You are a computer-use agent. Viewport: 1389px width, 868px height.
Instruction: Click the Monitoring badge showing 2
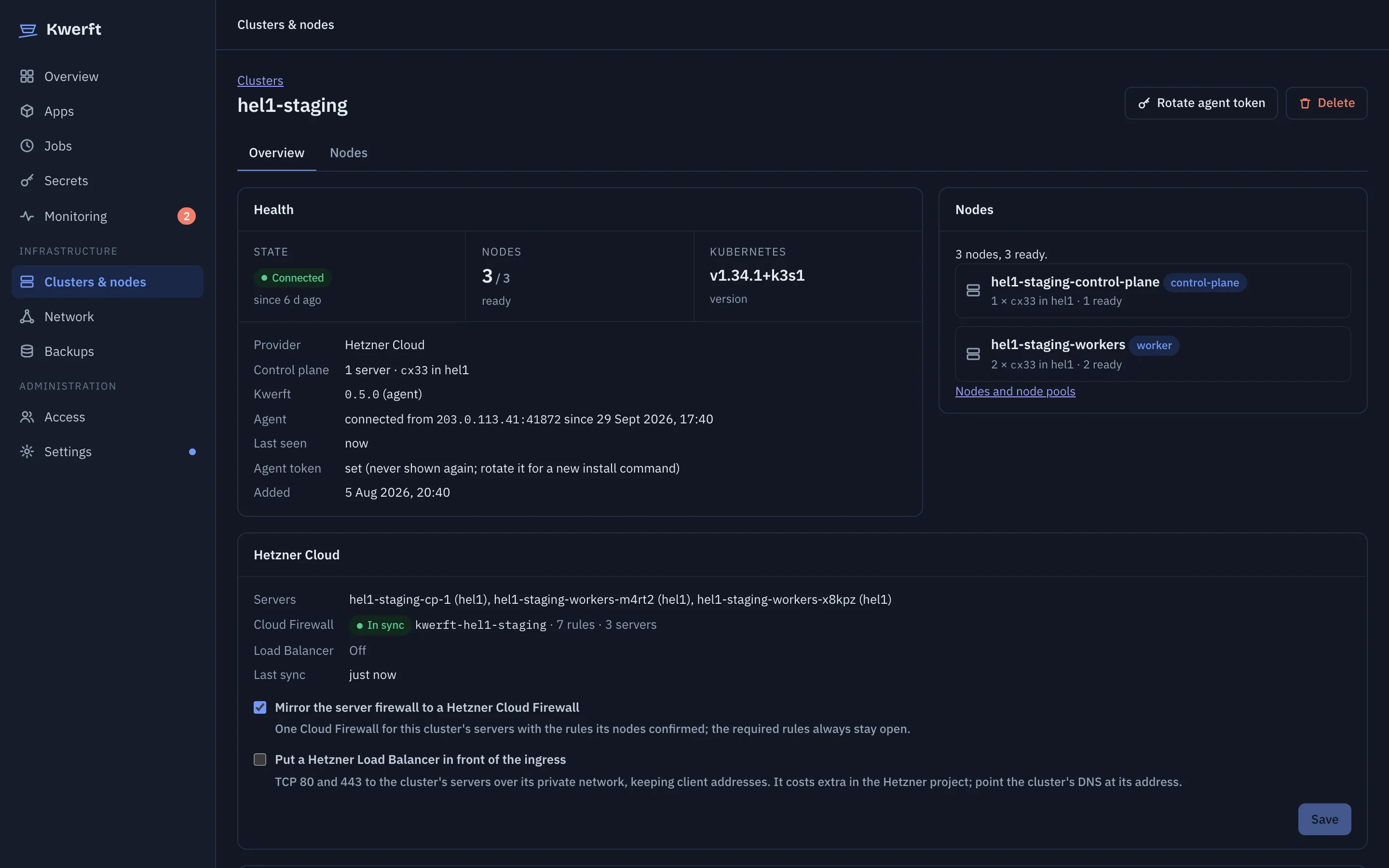coord(187,216)
